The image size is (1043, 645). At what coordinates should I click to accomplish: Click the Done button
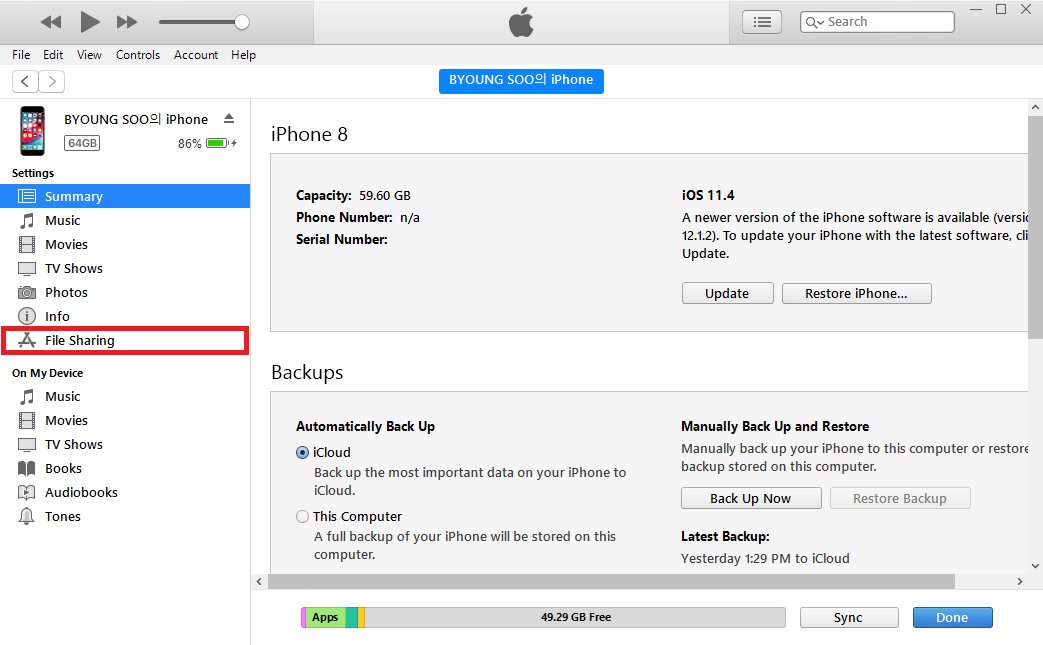(953, 617)
